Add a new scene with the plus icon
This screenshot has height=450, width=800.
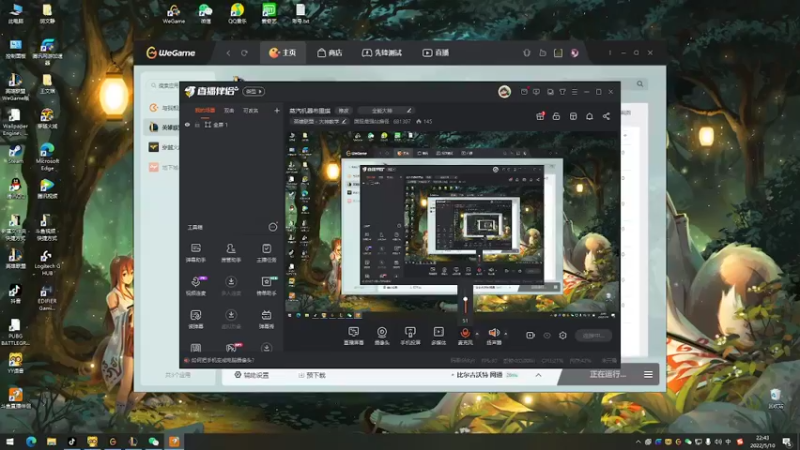pyautogui.click(x=277, y=110)
